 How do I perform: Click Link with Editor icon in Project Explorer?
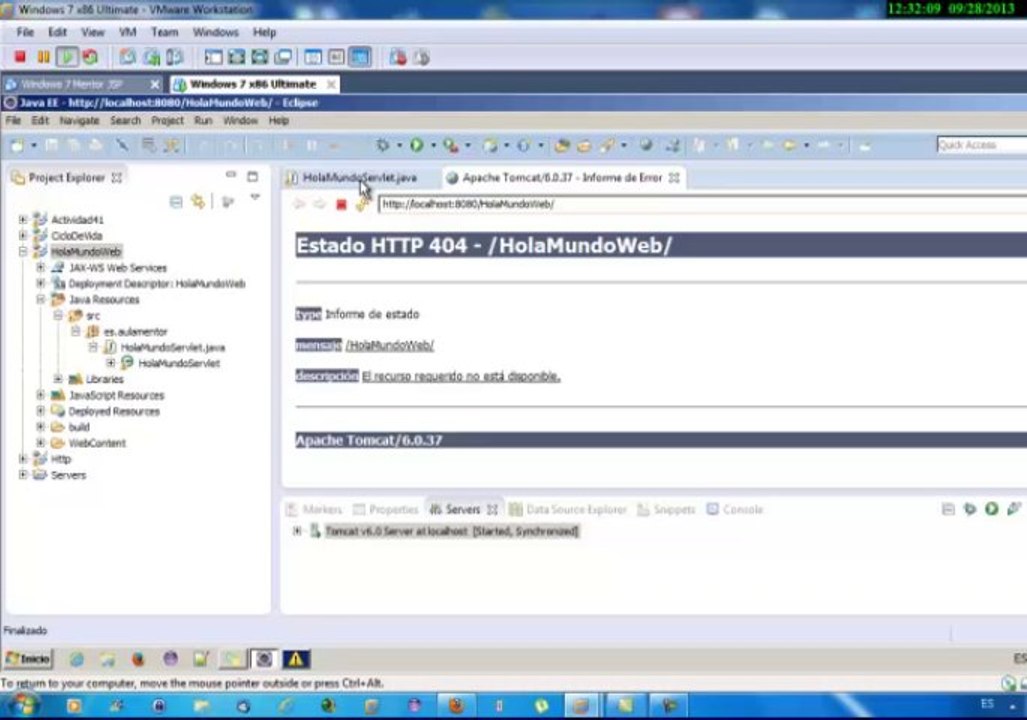(x=198, y=201)
